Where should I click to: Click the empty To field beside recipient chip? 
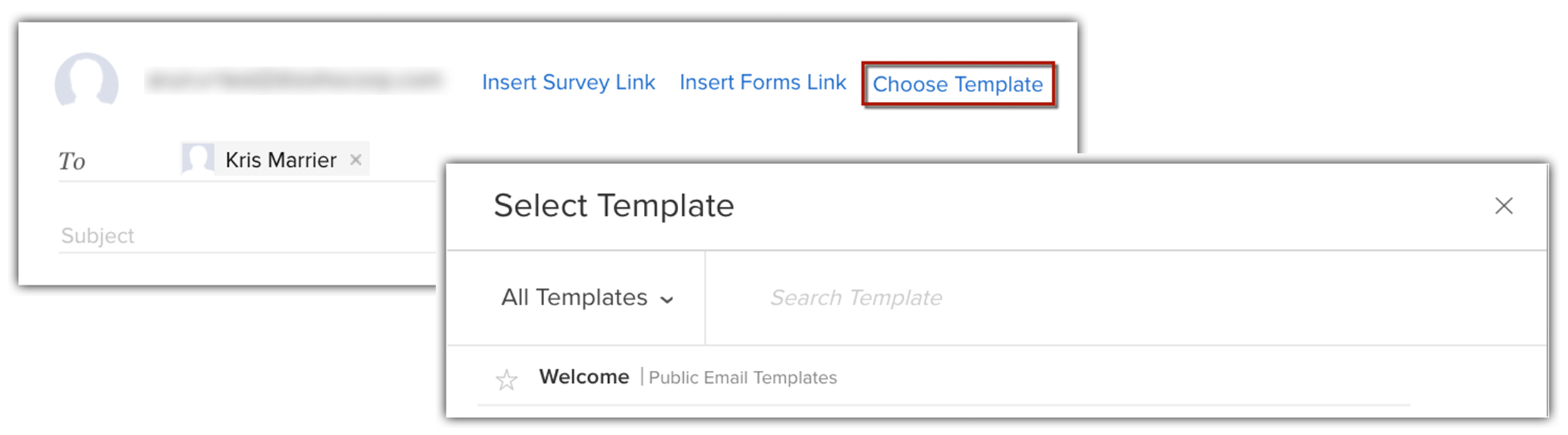(x=403, y=160)
